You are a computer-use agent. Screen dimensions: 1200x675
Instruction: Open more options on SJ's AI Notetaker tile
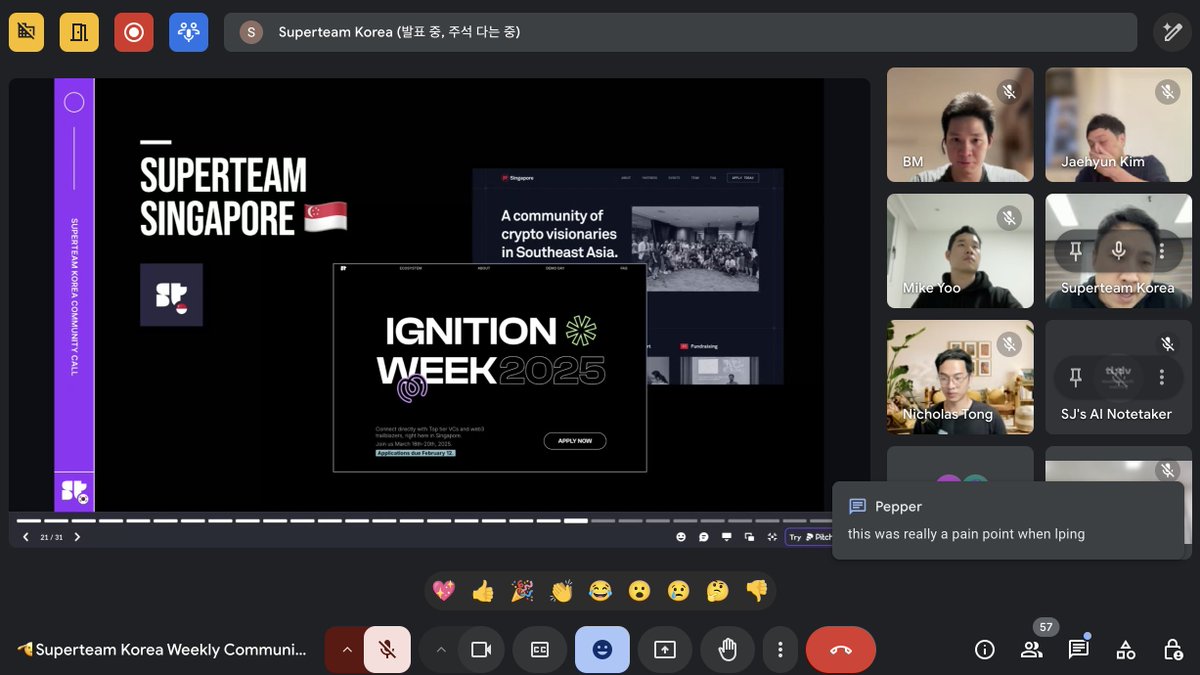1161,377
